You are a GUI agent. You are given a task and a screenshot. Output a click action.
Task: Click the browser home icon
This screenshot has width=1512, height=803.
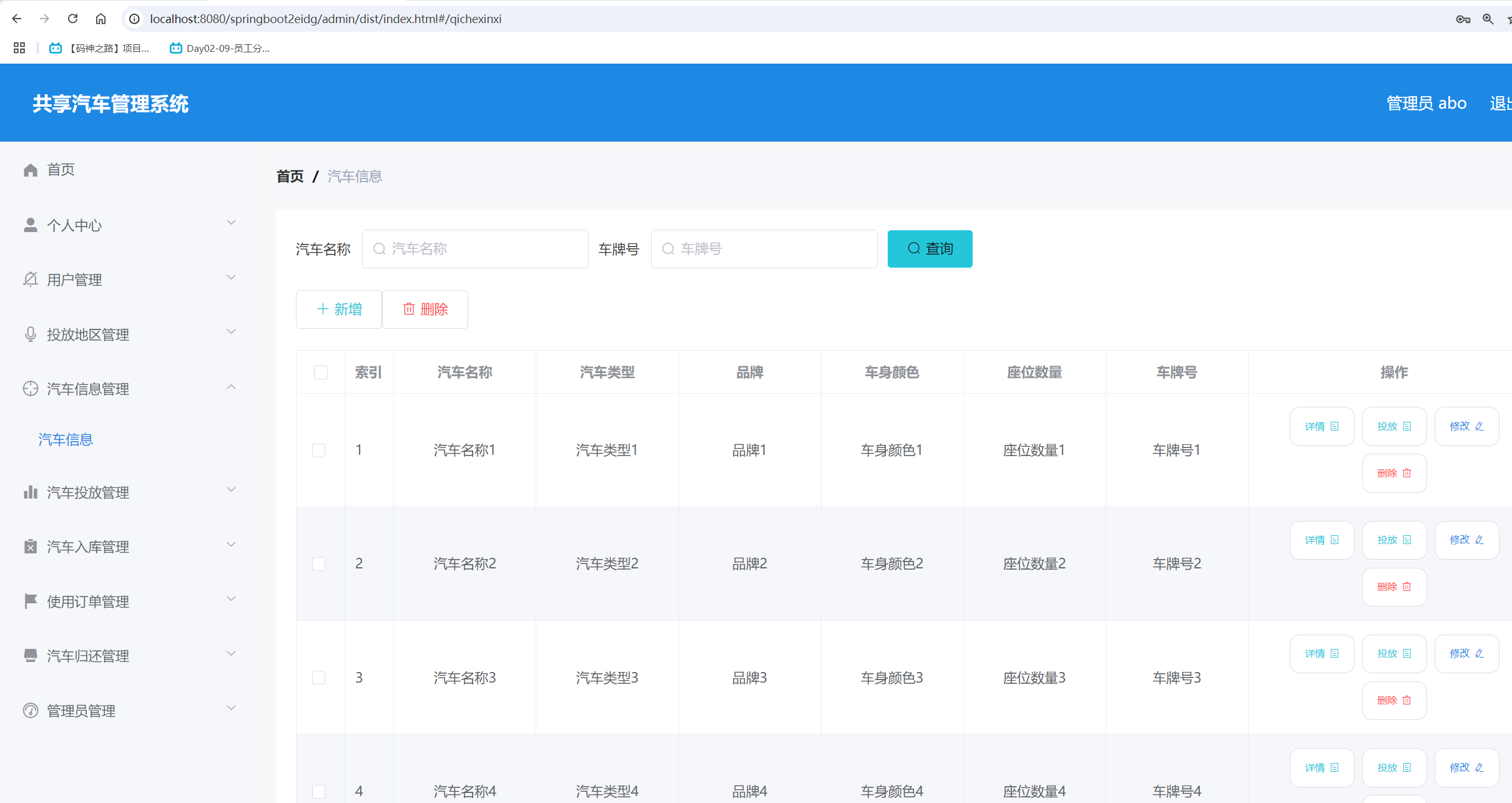coord(101,19)
